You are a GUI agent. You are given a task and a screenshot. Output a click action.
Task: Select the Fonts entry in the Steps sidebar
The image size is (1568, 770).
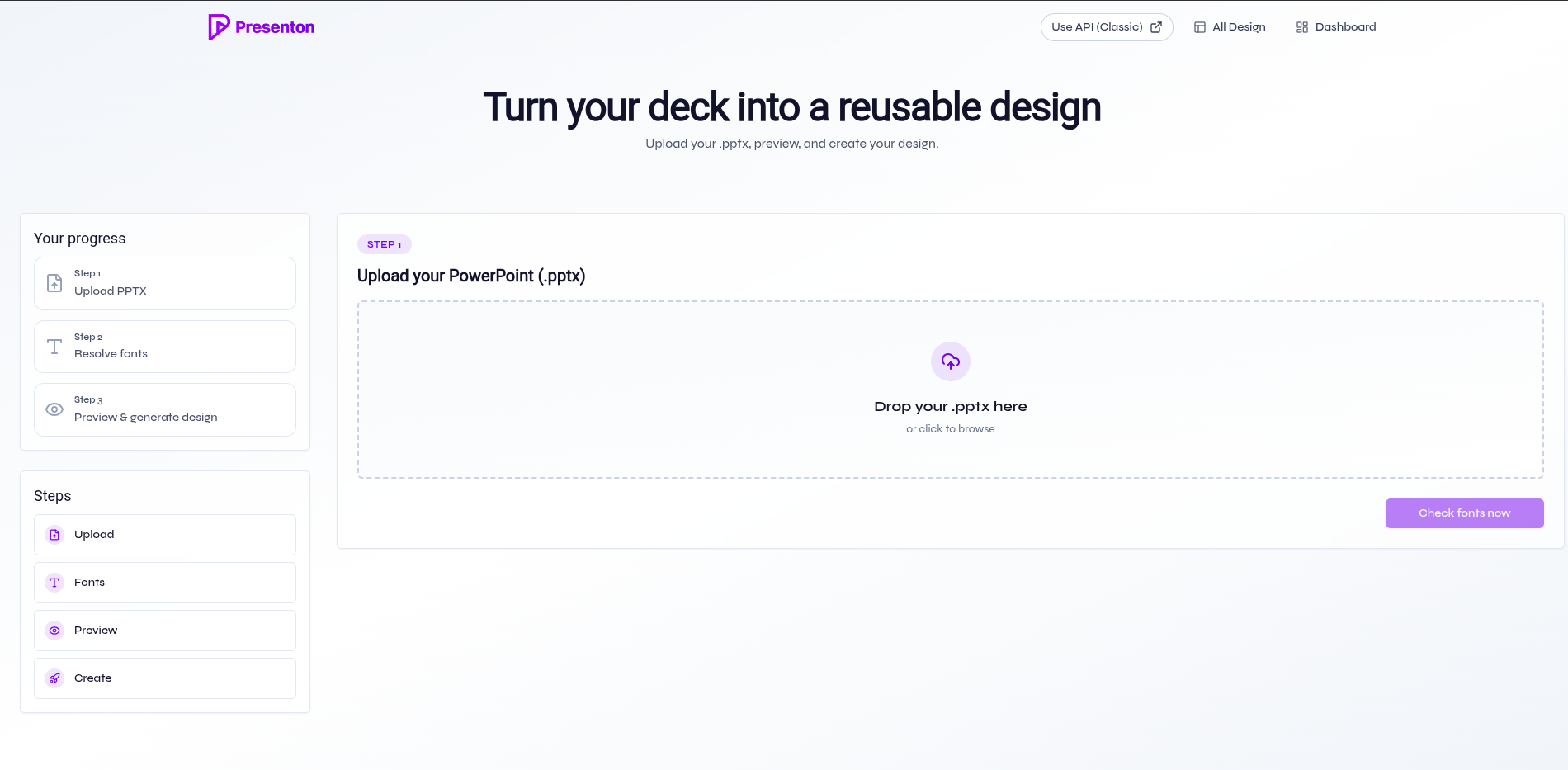click(x=164, y=582)
